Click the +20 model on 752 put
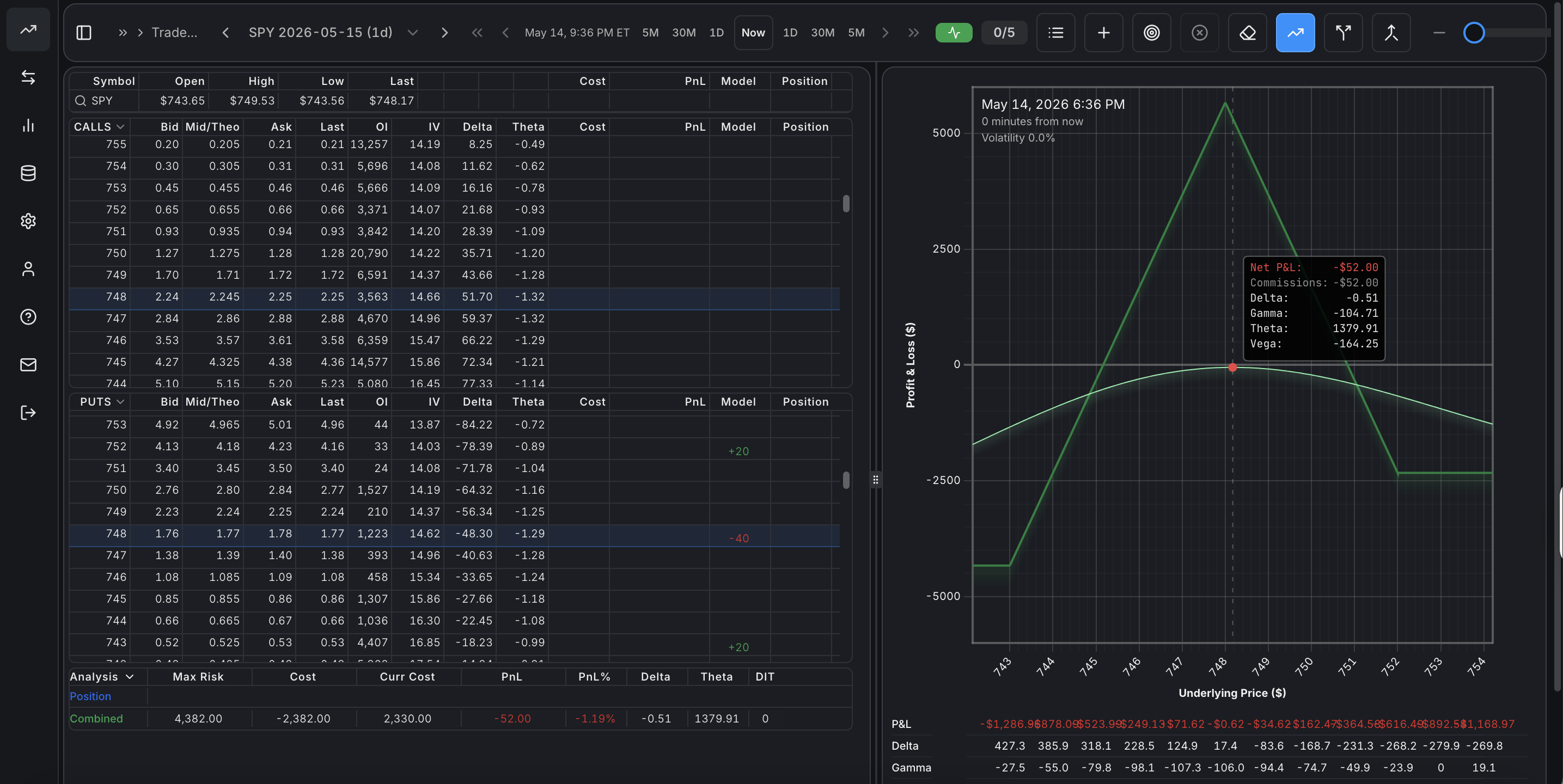1563x784 pixels. (x=738, y=451)
